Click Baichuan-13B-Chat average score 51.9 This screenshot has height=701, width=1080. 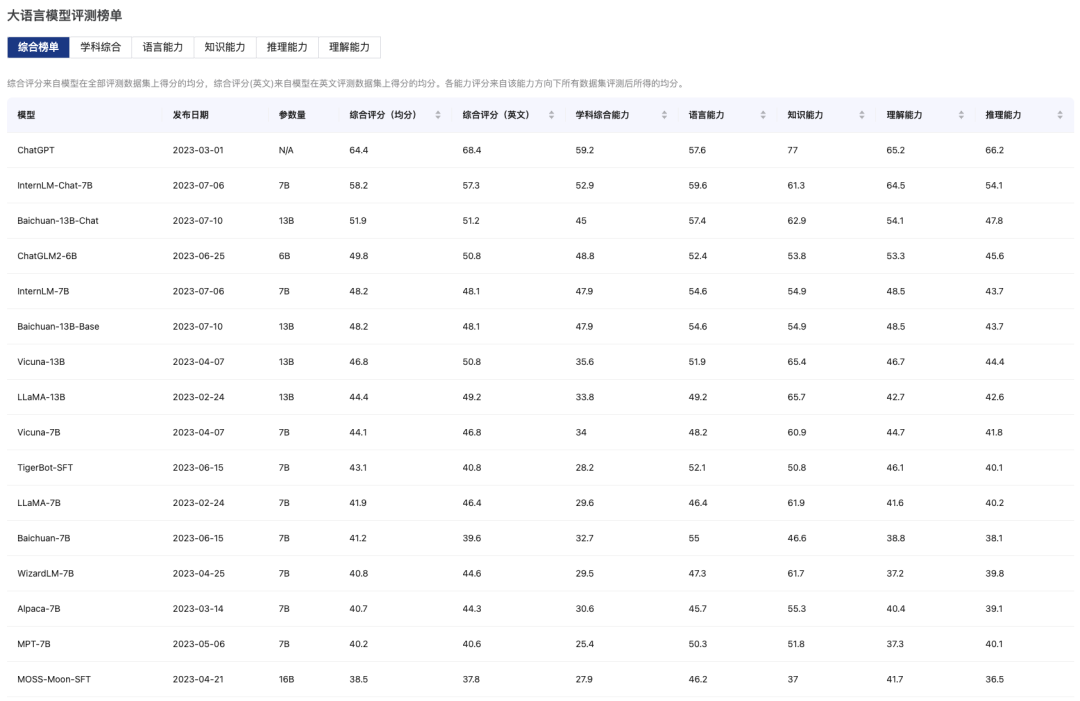358,220
